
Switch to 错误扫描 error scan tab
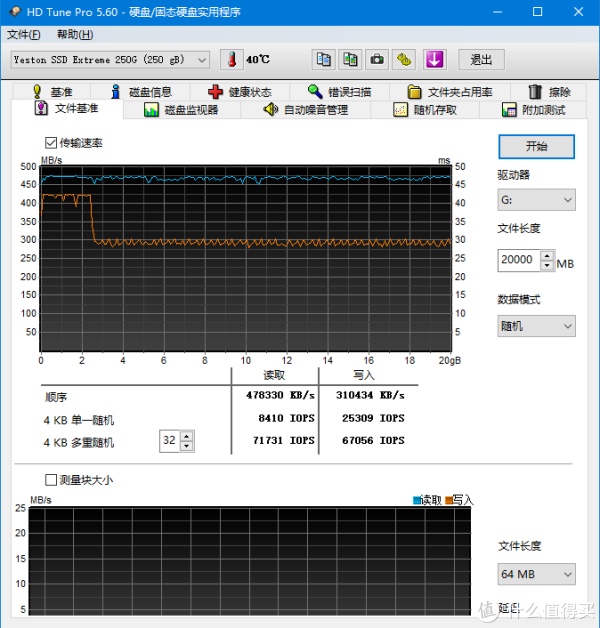click(x=340, y=92)
